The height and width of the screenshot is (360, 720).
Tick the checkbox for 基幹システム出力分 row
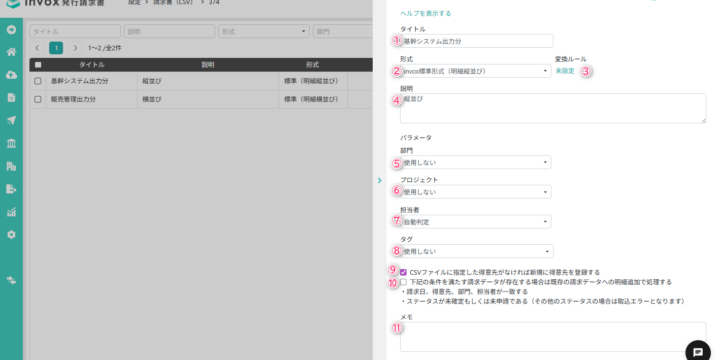pyautogui.click(x=38, y=81)
